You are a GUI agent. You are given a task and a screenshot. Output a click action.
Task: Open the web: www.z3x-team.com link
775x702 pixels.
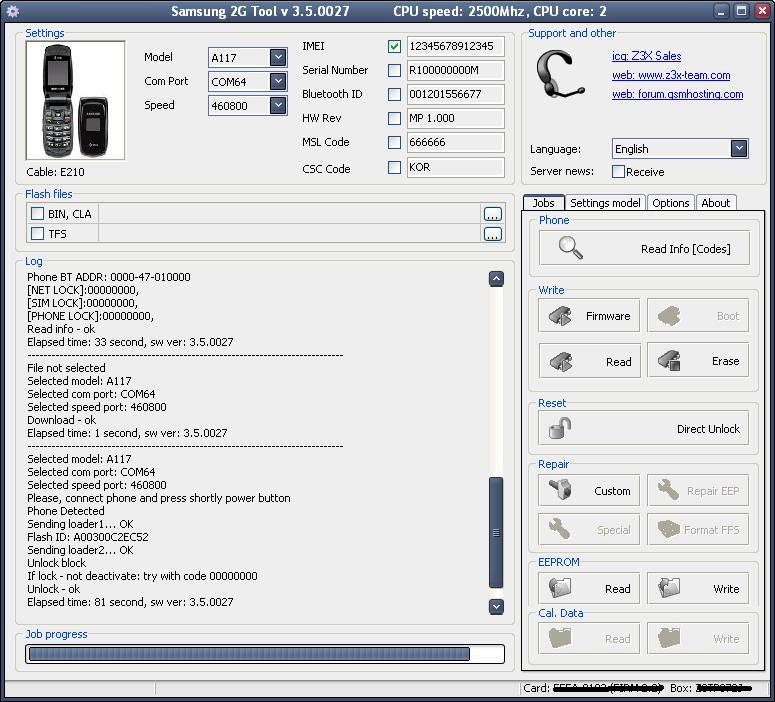click(x=671, y=75)
